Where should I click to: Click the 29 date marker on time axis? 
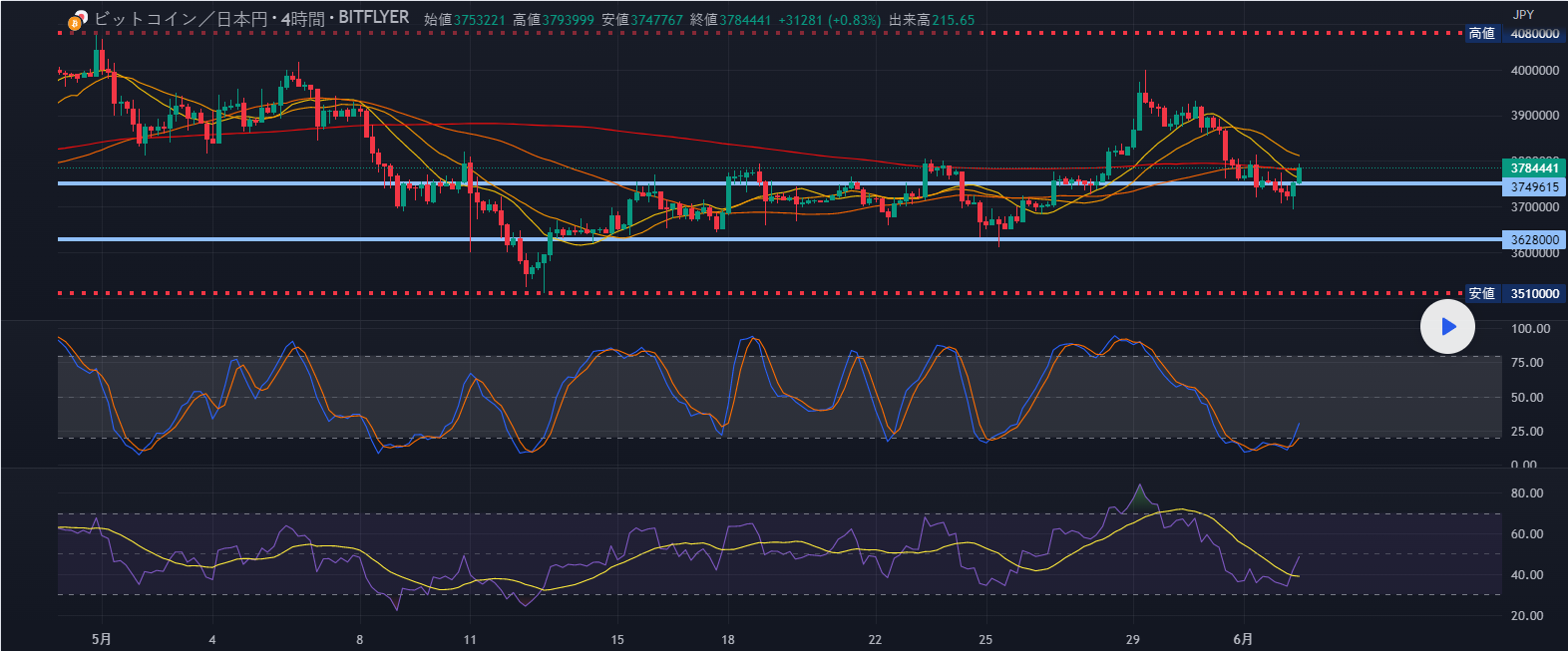pos(1132,639)
